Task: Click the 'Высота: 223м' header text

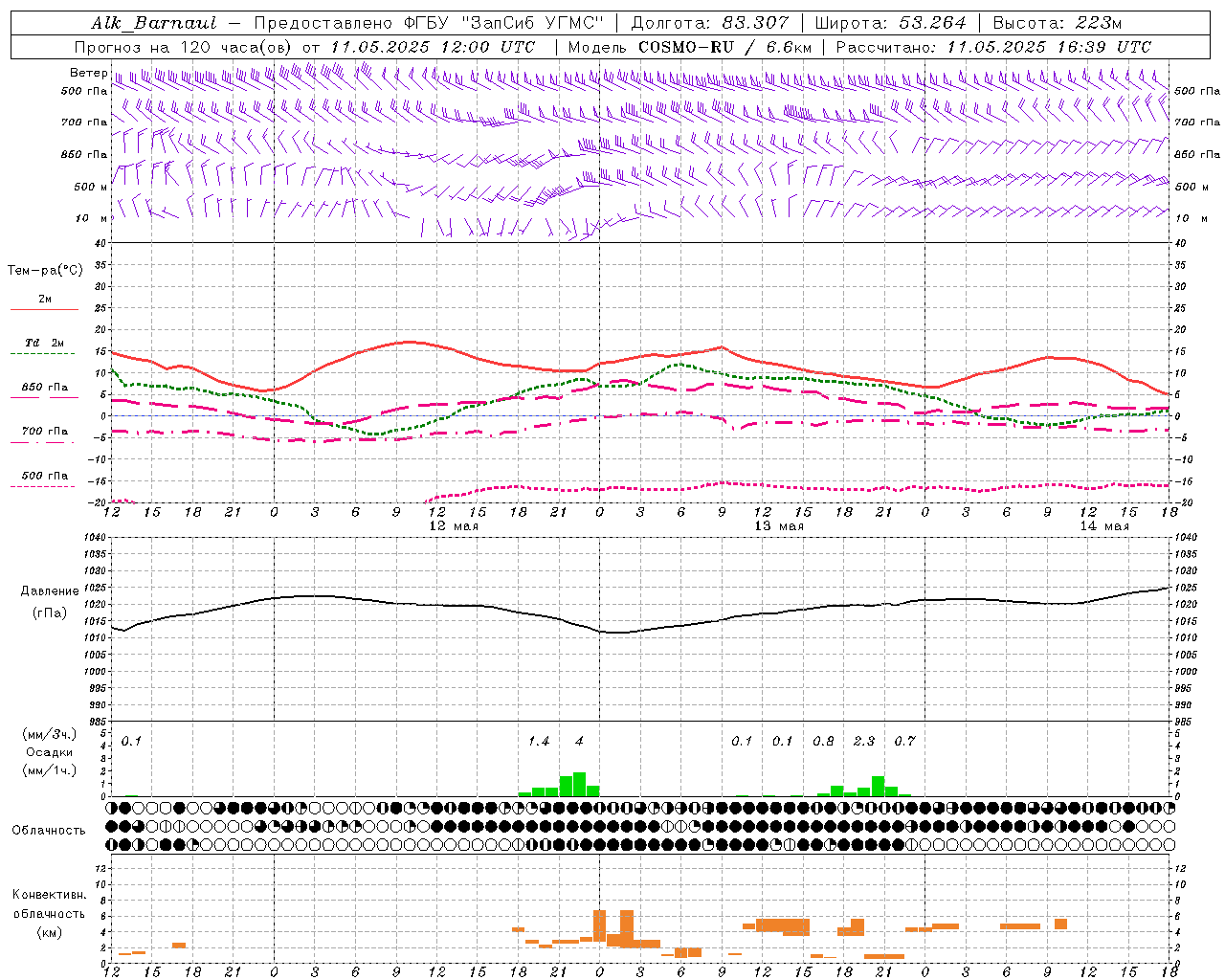Action: tap(1058, 23)
